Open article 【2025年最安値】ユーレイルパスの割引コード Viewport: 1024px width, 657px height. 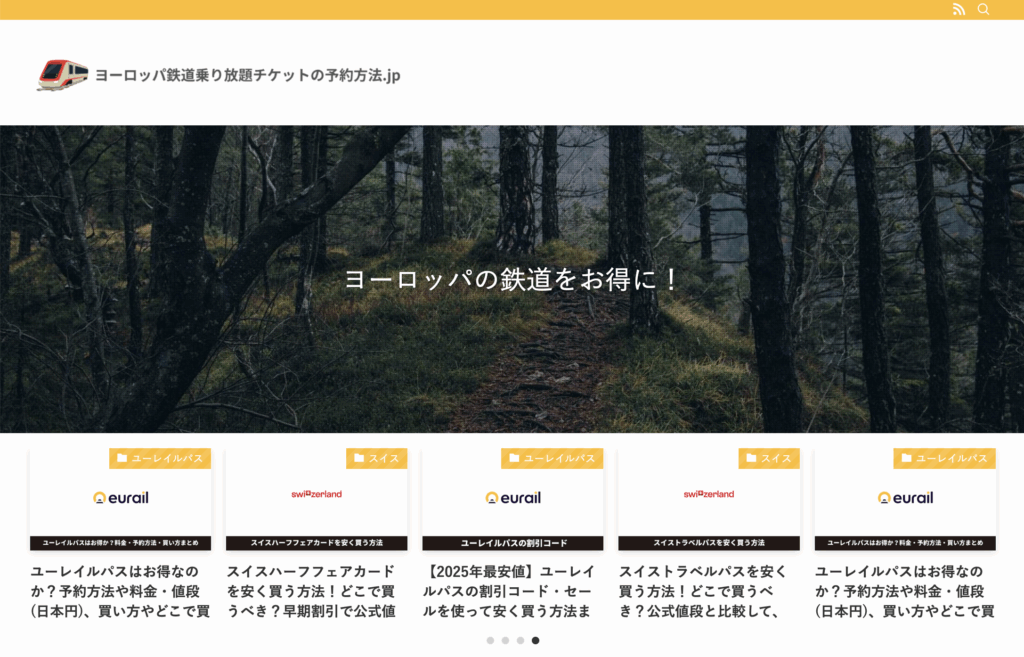point(509,591)
